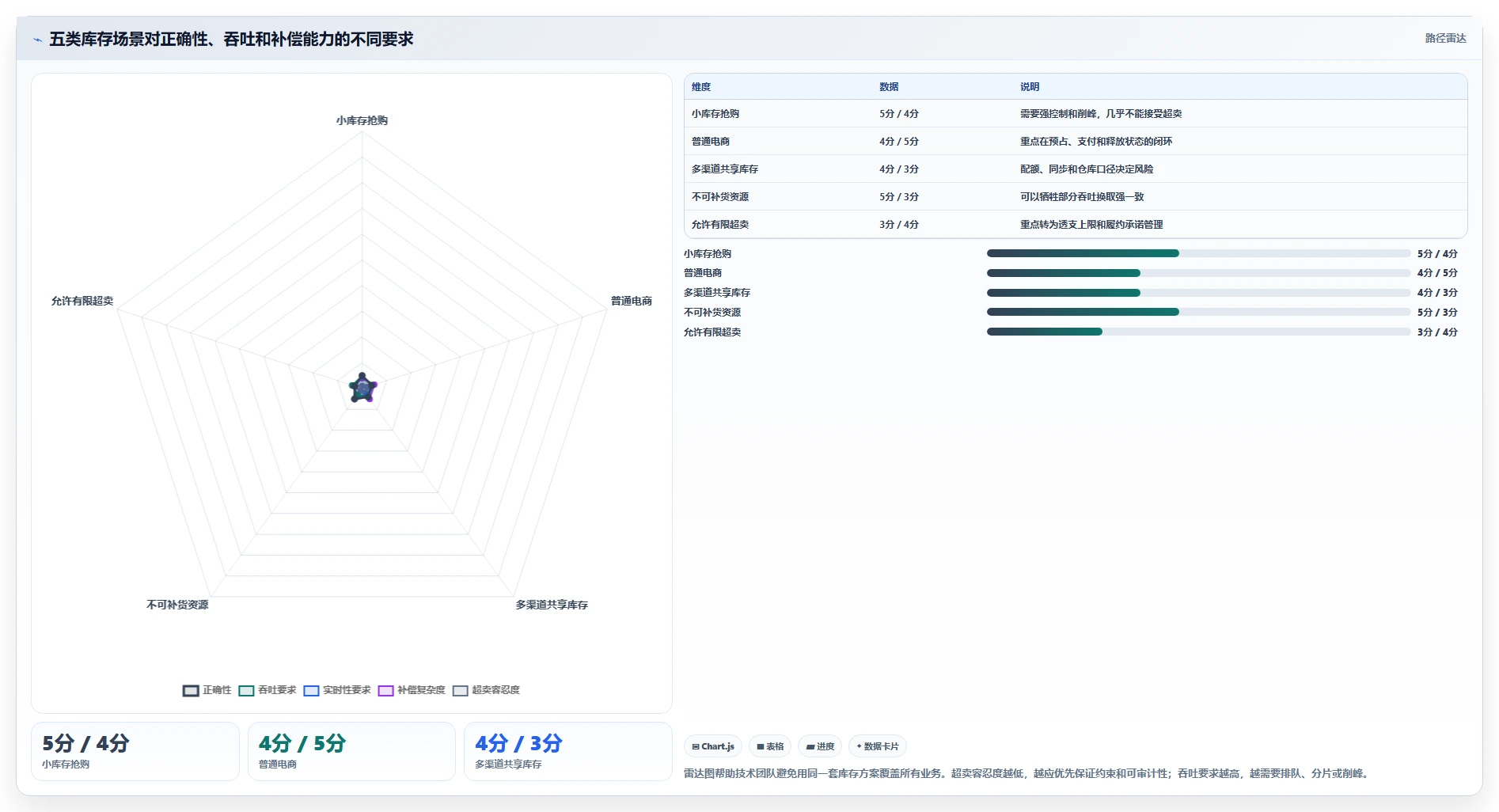Click the radar axis label 不可补货资源
This screenshot has height=812, width=1499.
(177, 605)
